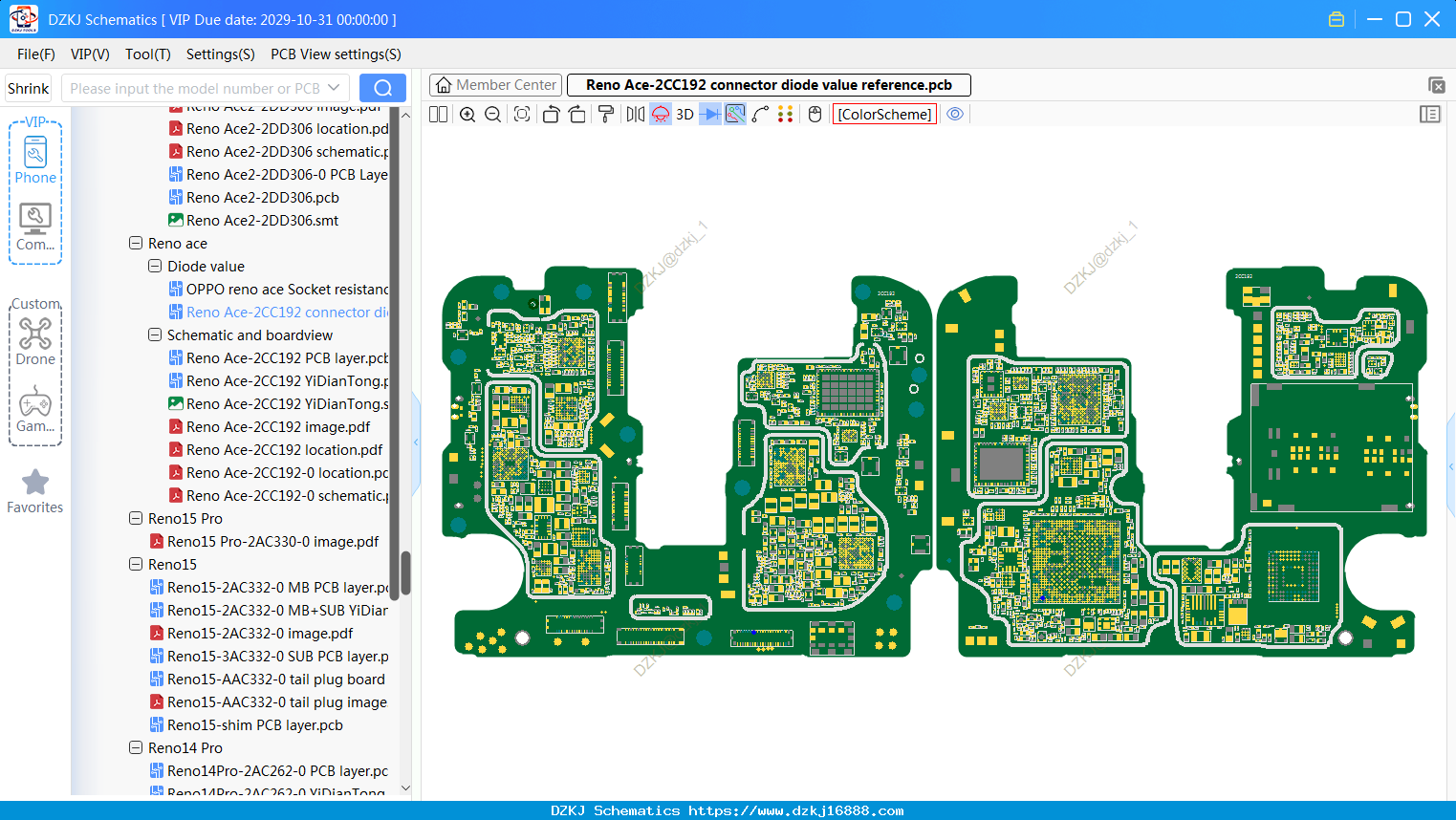Click the split view icon in PCB toolbar
The width and height of the screenshot is (1456, 820).
click(439, 115)
